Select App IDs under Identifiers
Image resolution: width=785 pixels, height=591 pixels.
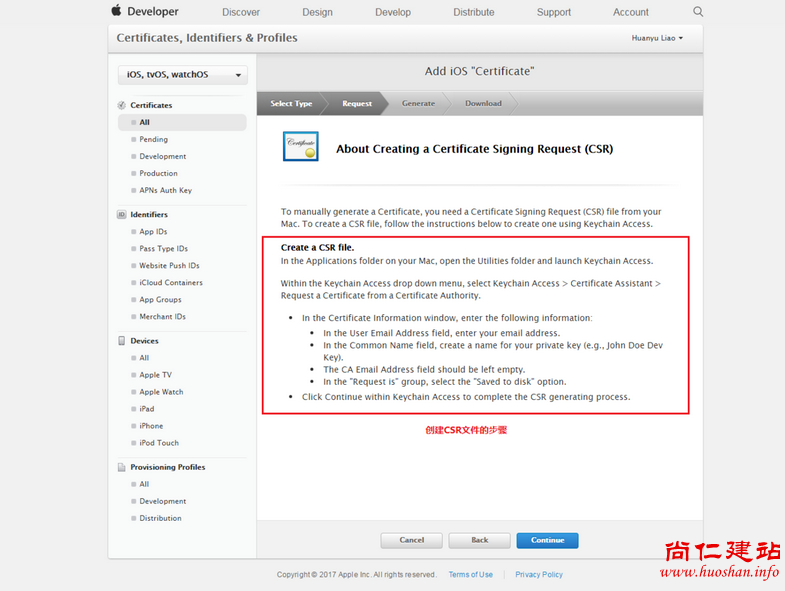click(x=153, y=232)
